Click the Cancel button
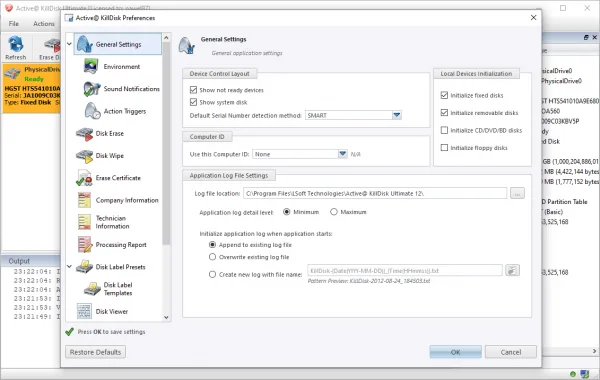Screen dimensions: 600x380 pyautogui.click(x=511, y=352)
